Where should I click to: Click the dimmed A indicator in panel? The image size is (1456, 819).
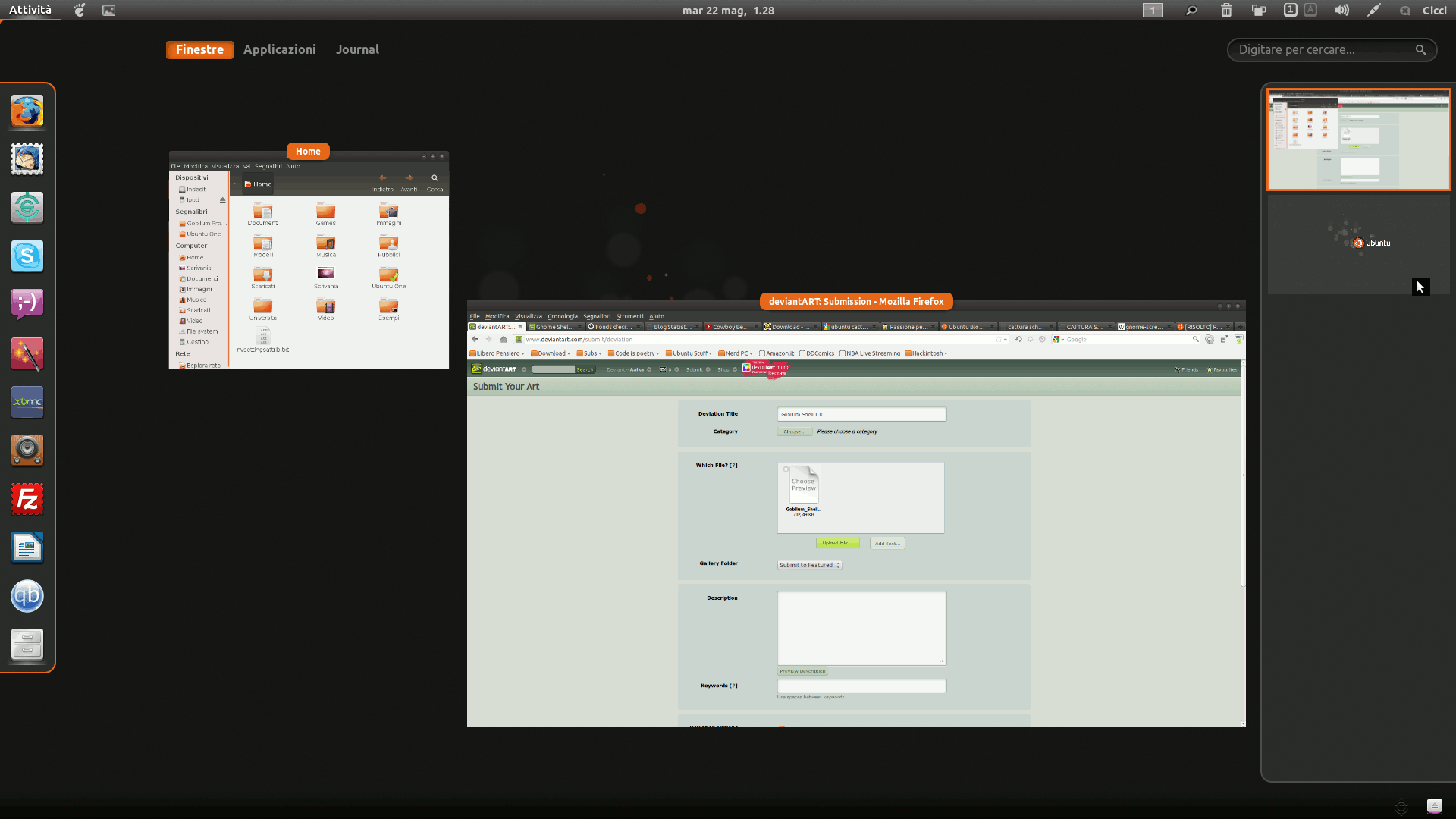tap(1310, 10)
